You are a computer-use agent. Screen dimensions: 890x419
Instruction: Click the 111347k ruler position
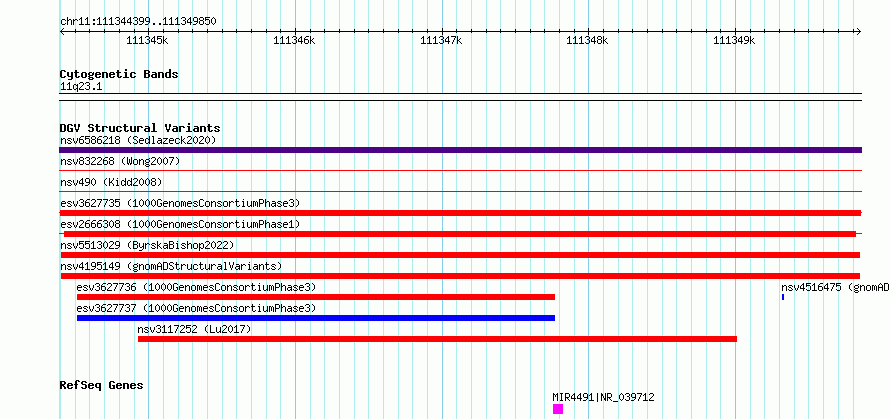(441, 40)
